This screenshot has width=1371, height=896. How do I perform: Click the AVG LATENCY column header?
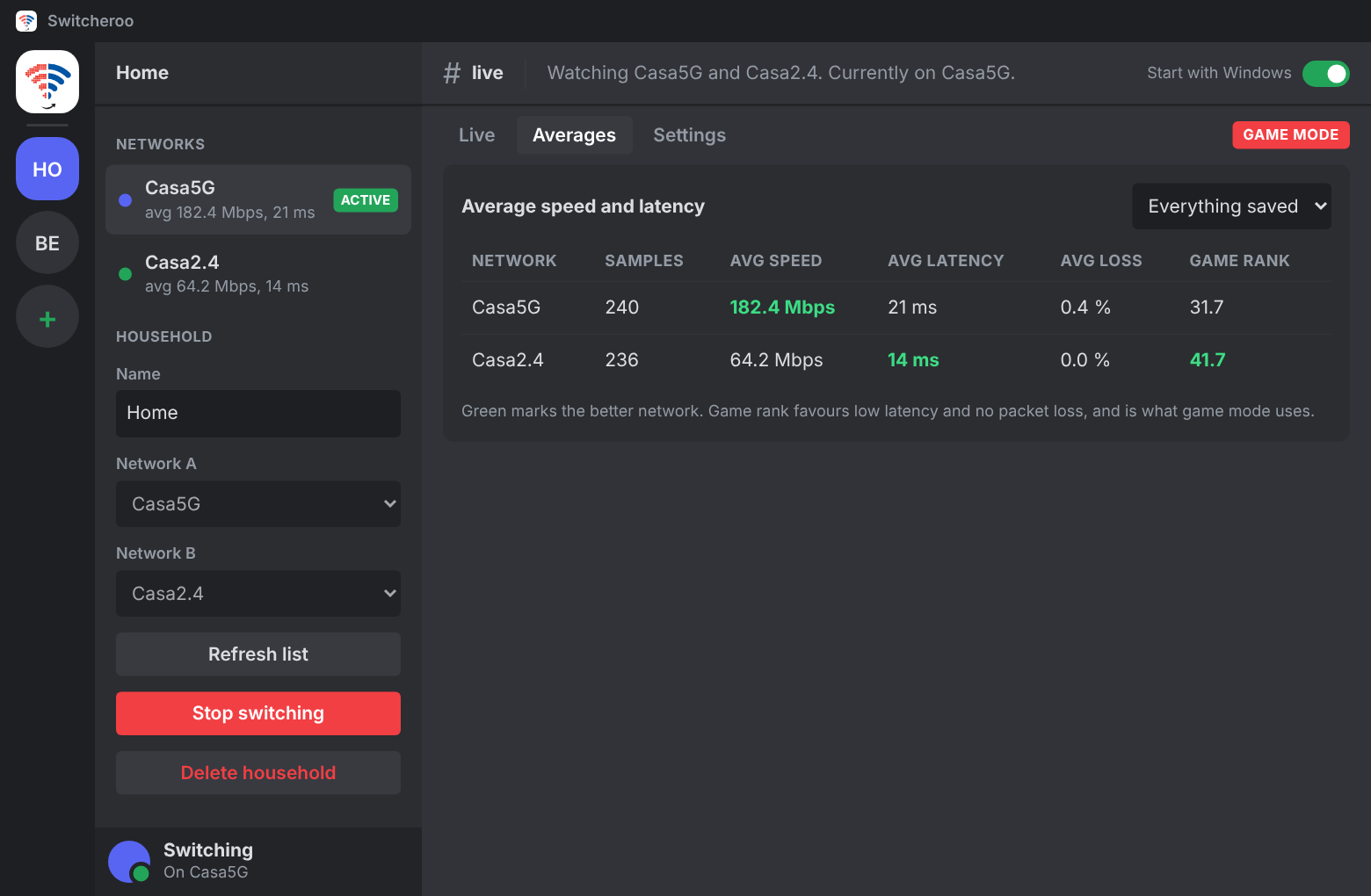(x=946, y=261)
